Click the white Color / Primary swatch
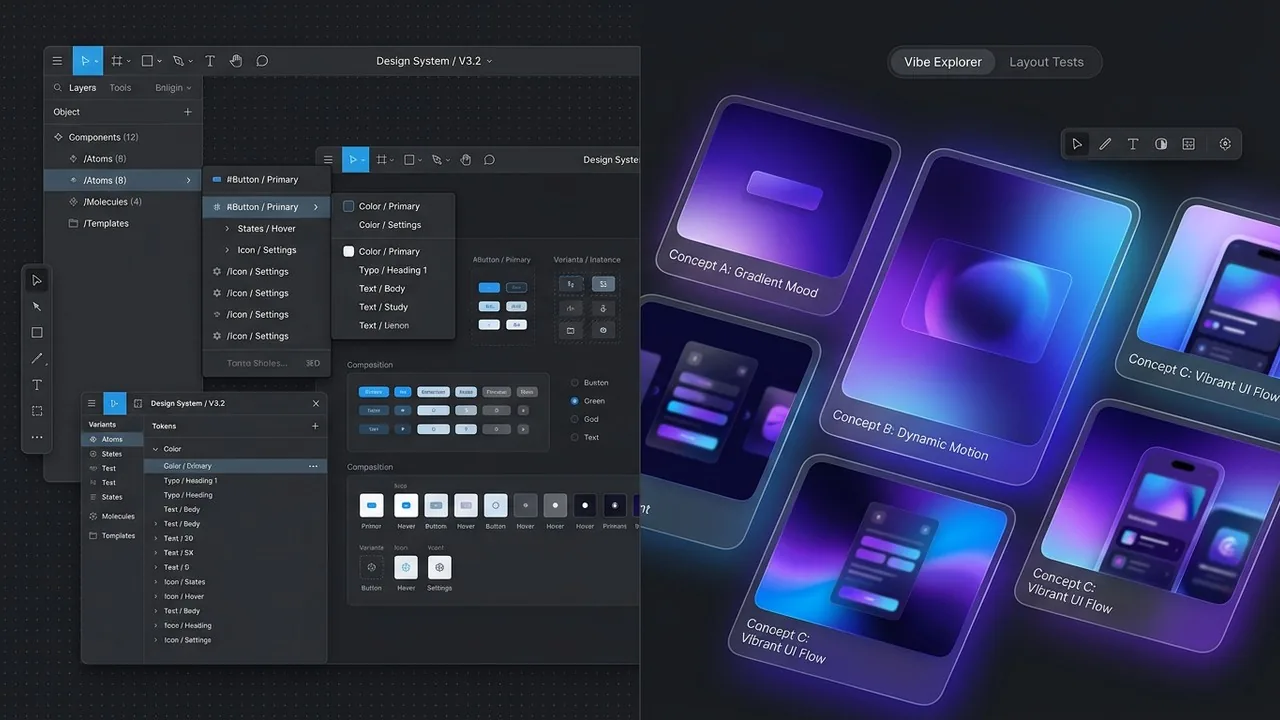This screenshot has height=720, width=1280. [x=349, y=252]
